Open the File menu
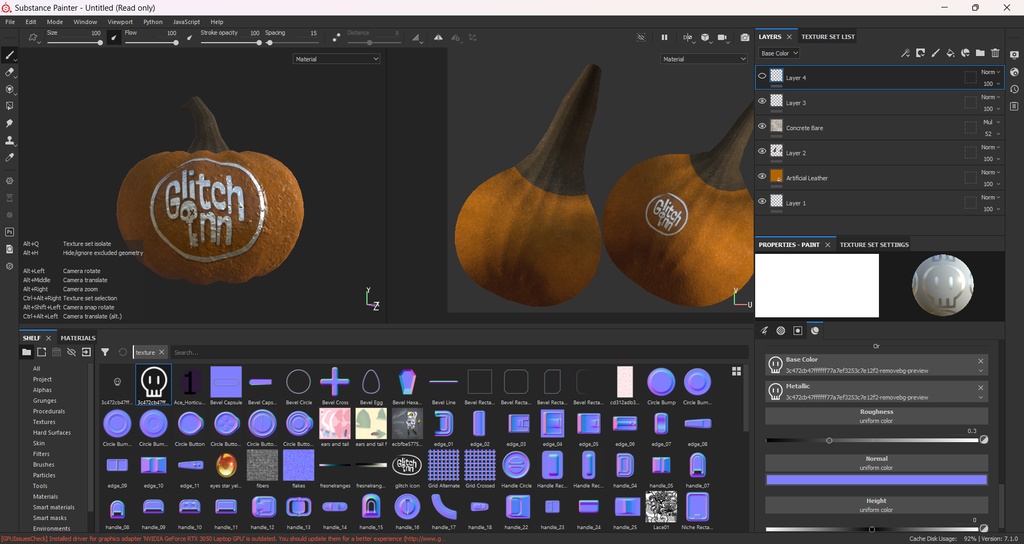The height and width of the screenshot is (544, 1024). [10, 22]
